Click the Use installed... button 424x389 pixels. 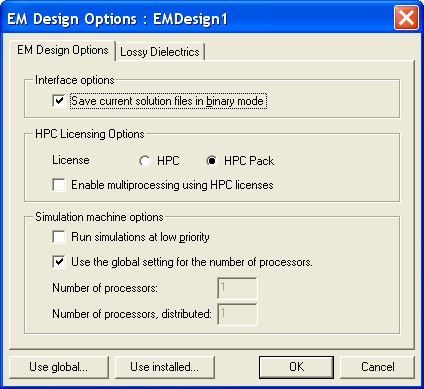(x=165, y=367)
